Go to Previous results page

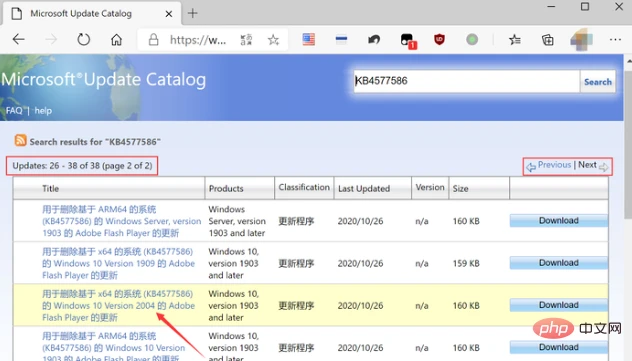[554, 165]
